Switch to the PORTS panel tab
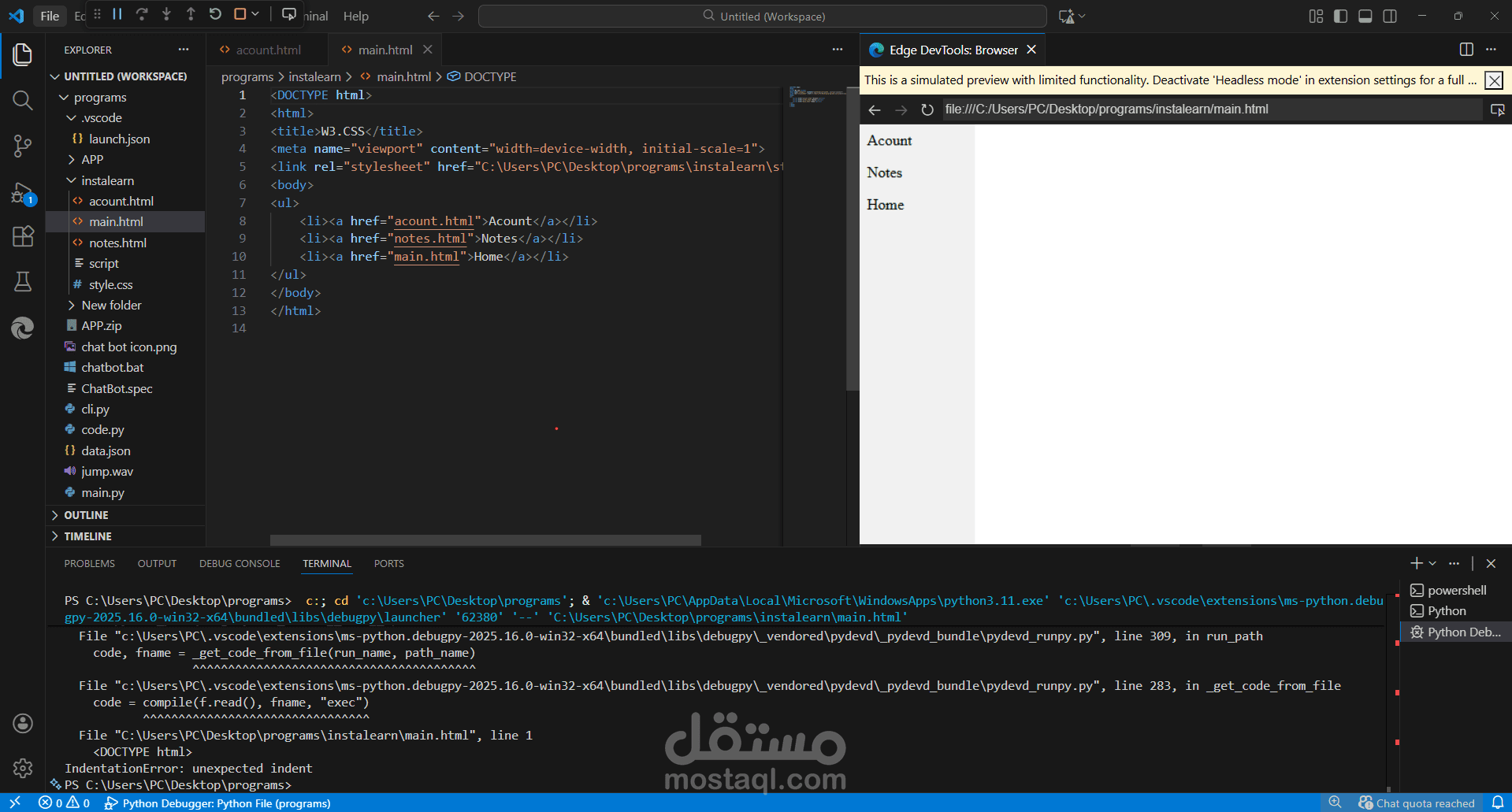 click(x=389, y=563)
